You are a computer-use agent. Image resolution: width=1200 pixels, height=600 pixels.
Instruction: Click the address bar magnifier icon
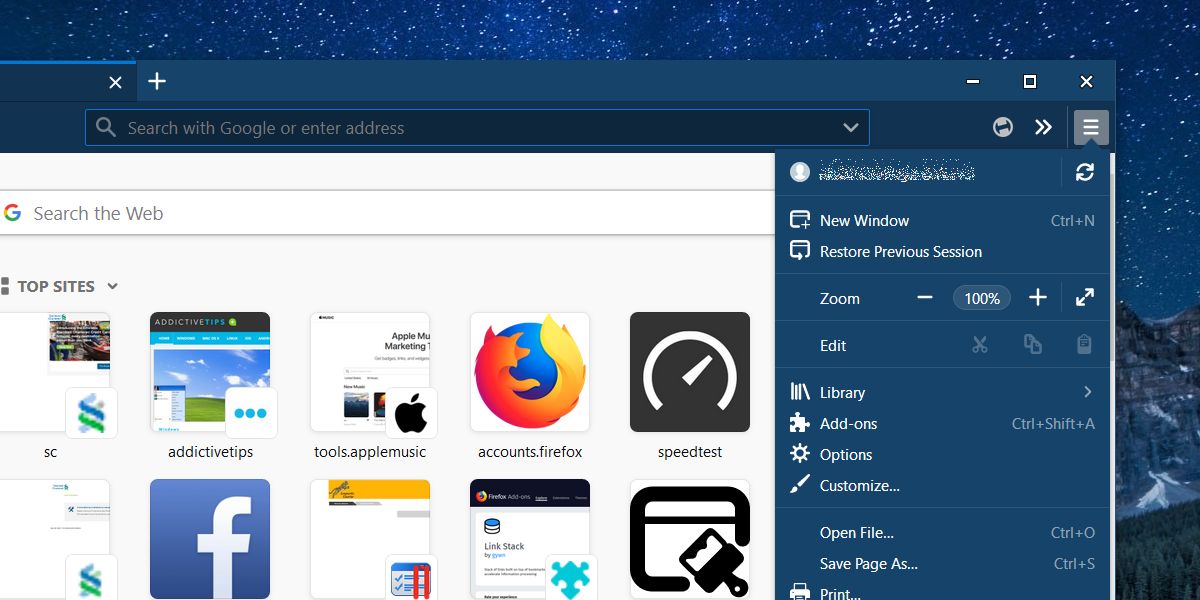[106, 128]
